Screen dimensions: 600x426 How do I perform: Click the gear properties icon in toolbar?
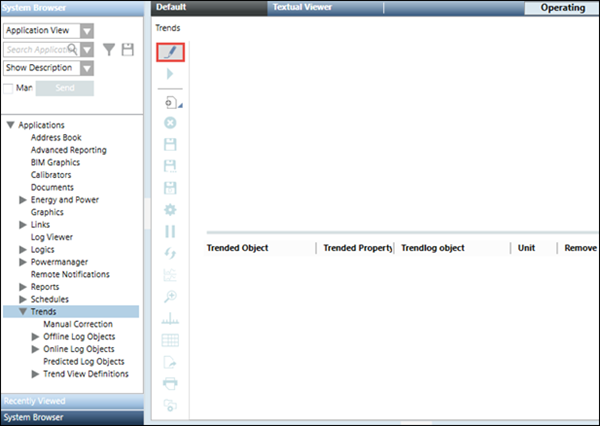click(170, 210)
